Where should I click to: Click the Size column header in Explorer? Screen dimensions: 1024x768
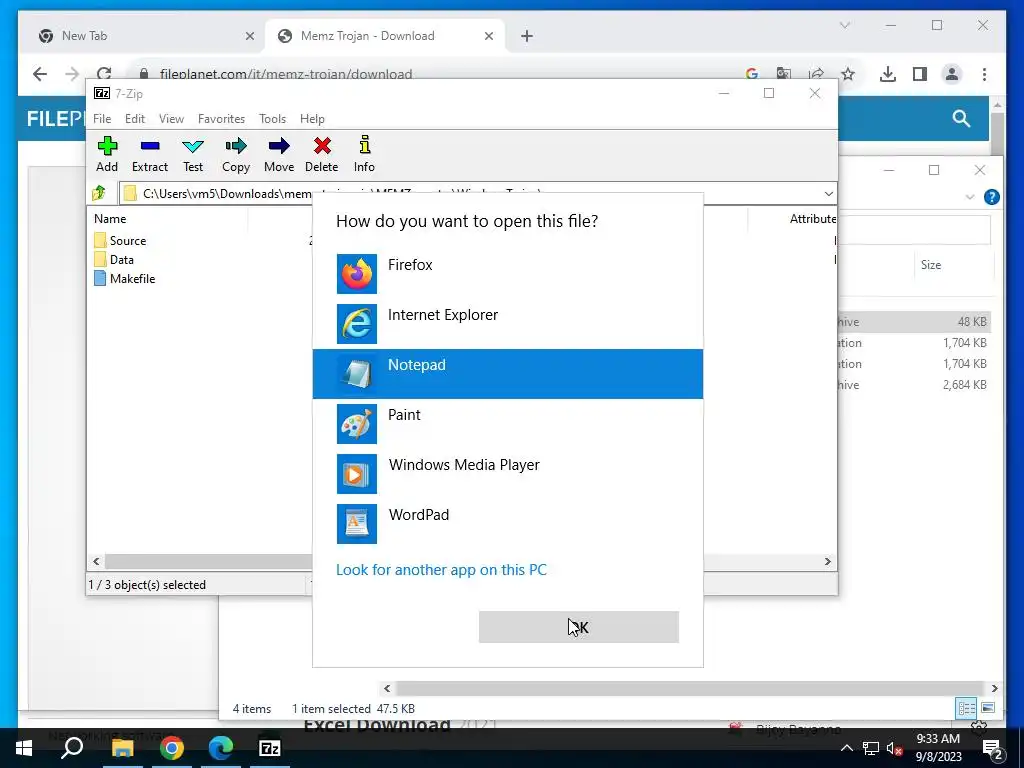tap(931, 264)
